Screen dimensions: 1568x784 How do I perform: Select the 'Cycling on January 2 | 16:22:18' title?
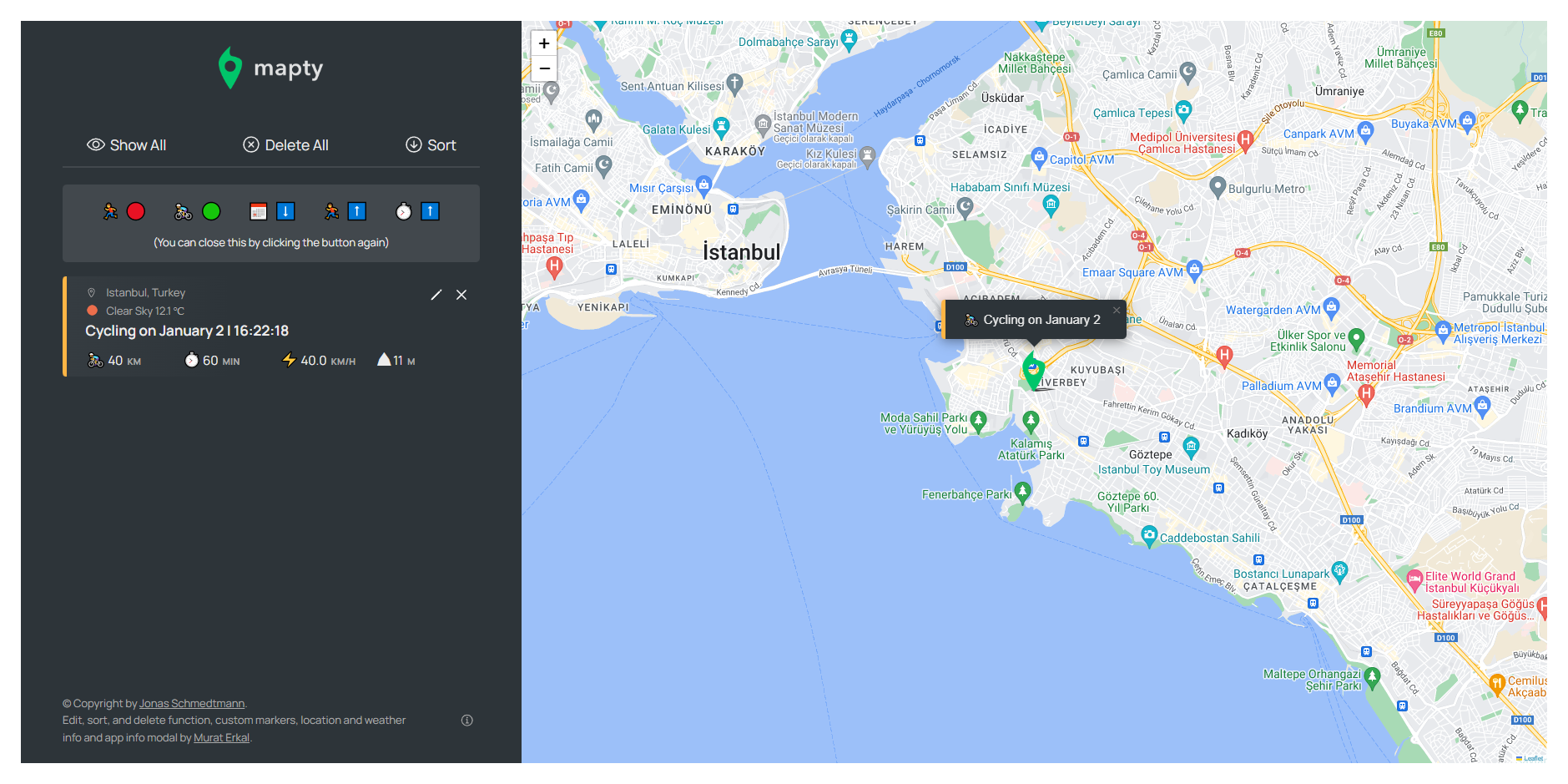187,331
